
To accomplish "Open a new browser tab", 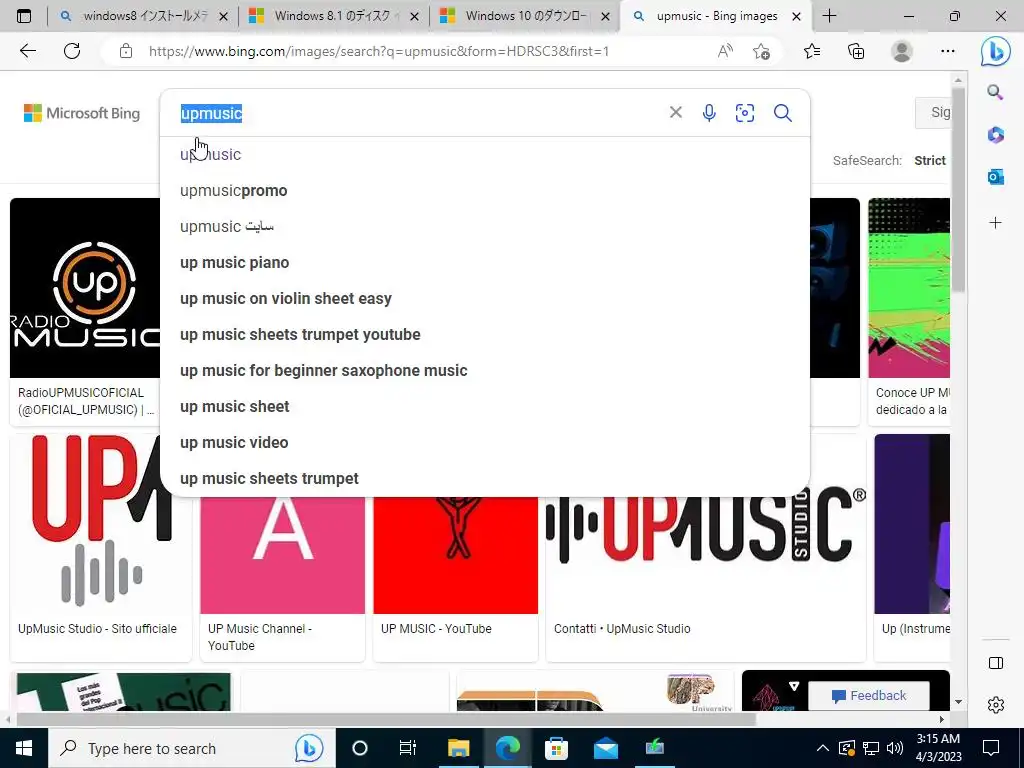I will [829, 16].
